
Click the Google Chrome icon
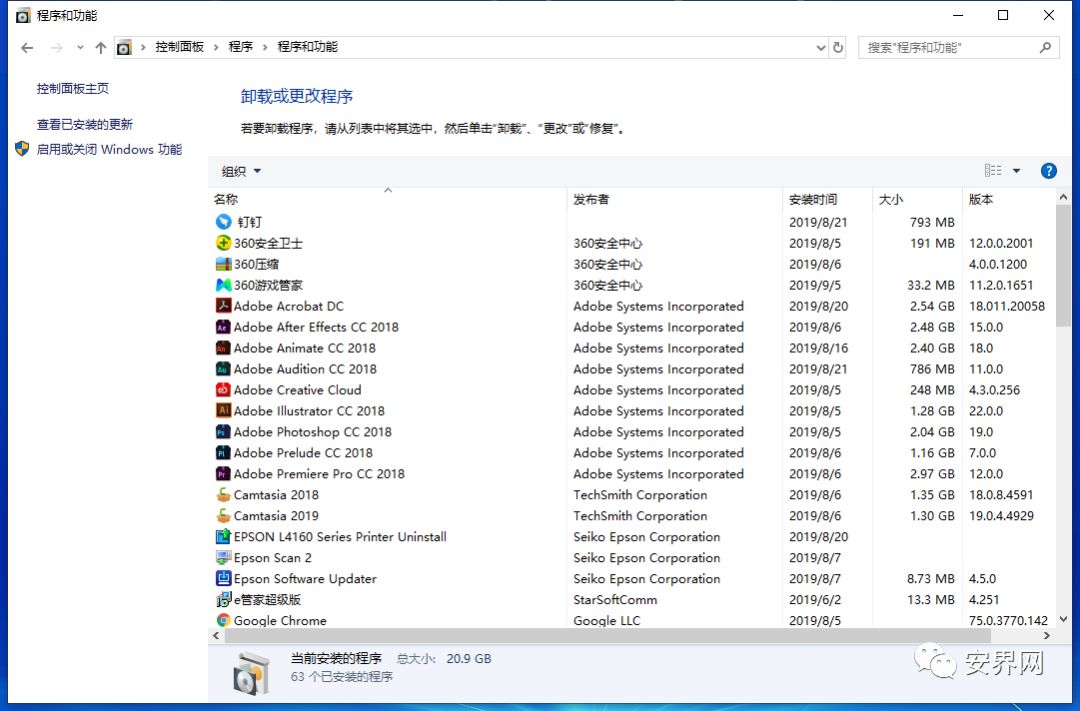pos(223,620)
